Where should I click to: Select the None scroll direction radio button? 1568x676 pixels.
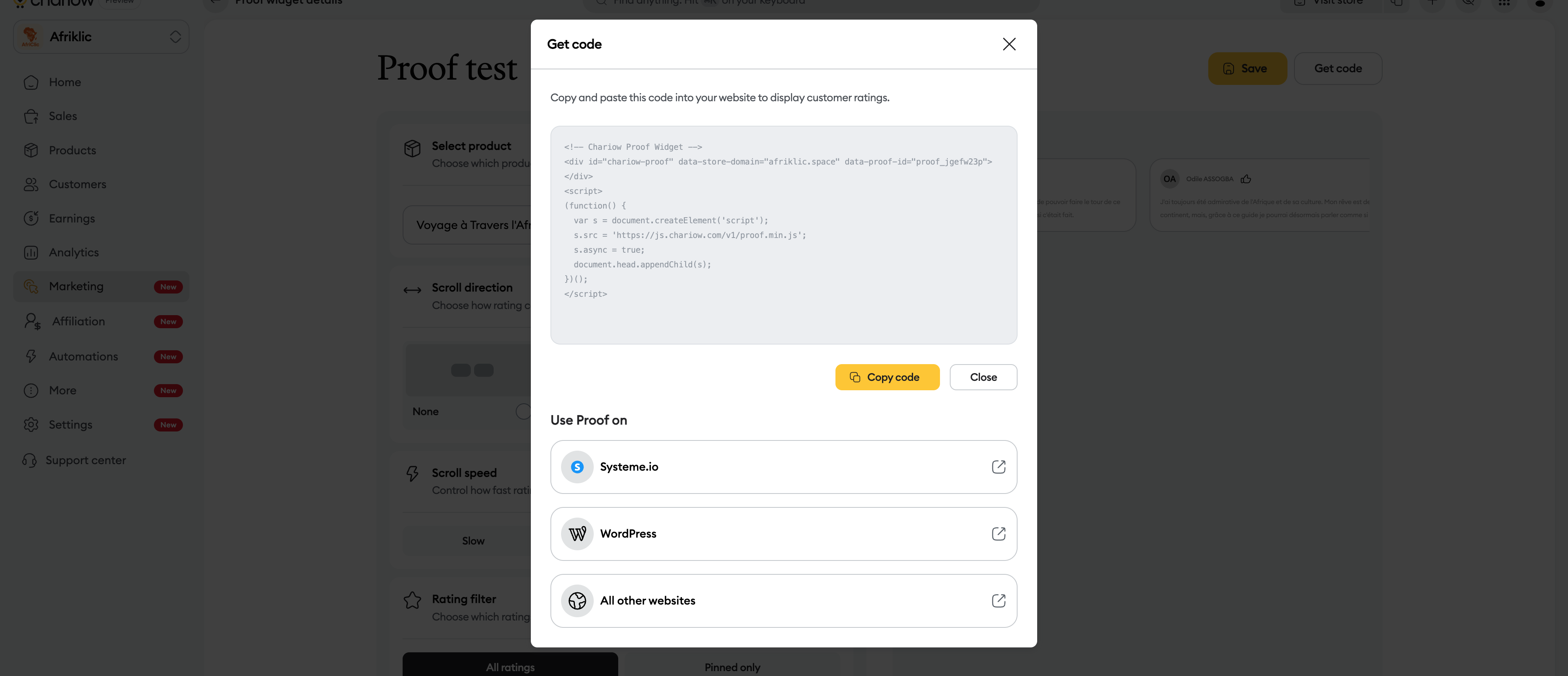click(x=522, y=411)
